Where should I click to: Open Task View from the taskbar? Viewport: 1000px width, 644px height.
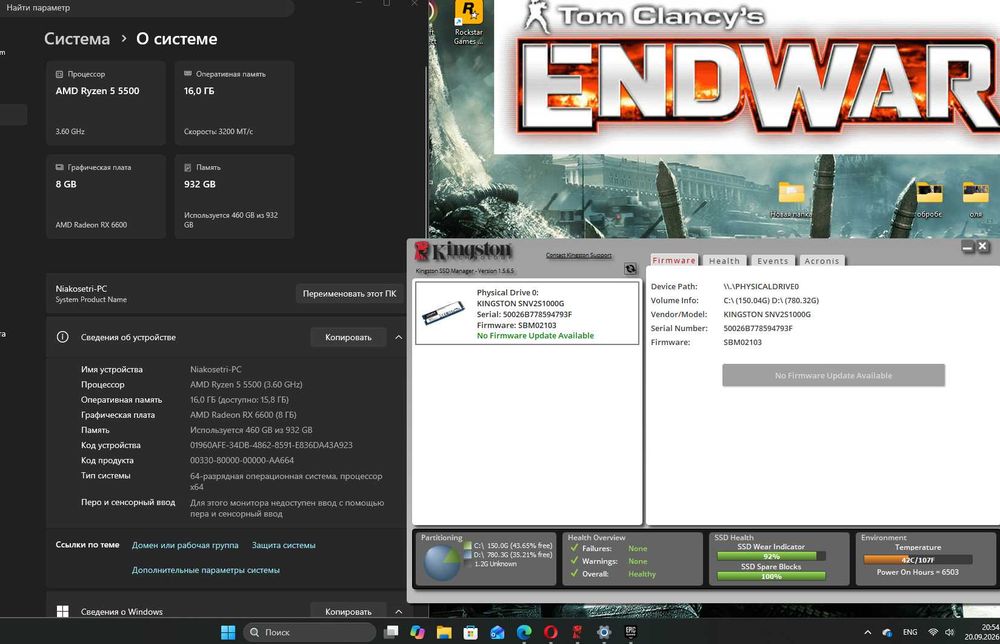391,632
